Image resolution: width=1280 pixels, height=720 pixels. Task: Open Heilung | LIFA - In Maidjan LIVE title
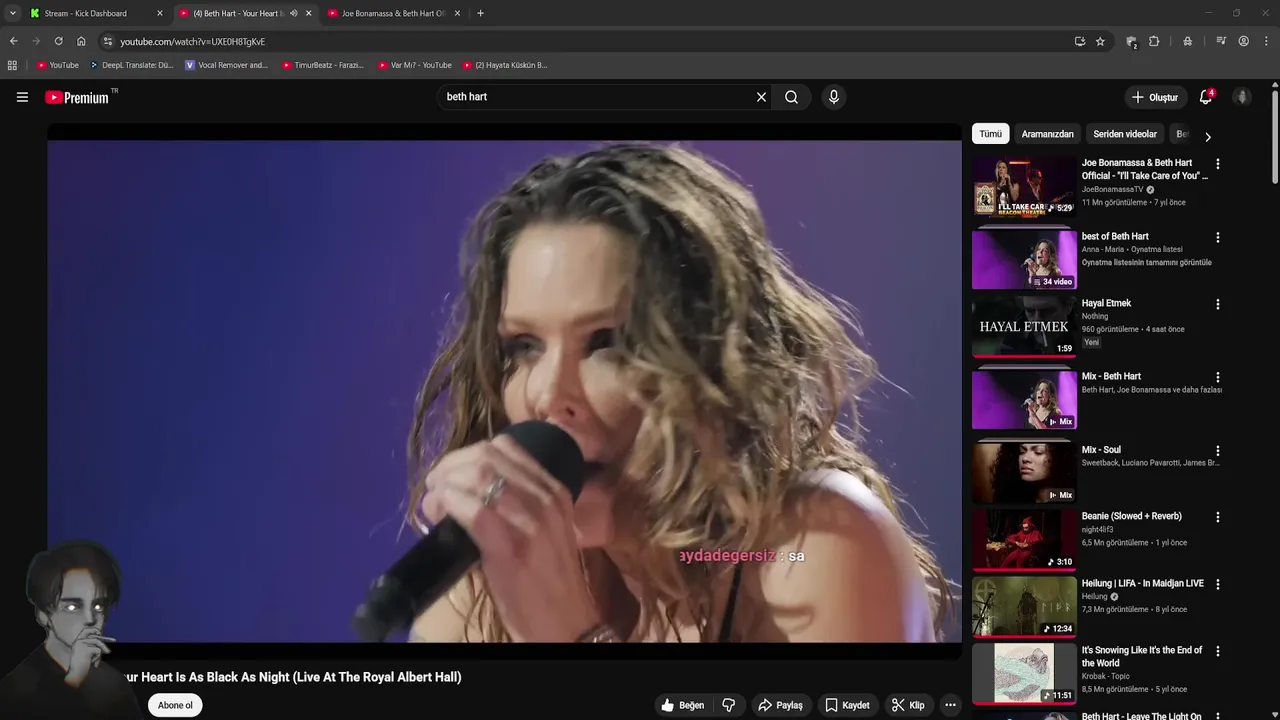point(1143,583)
